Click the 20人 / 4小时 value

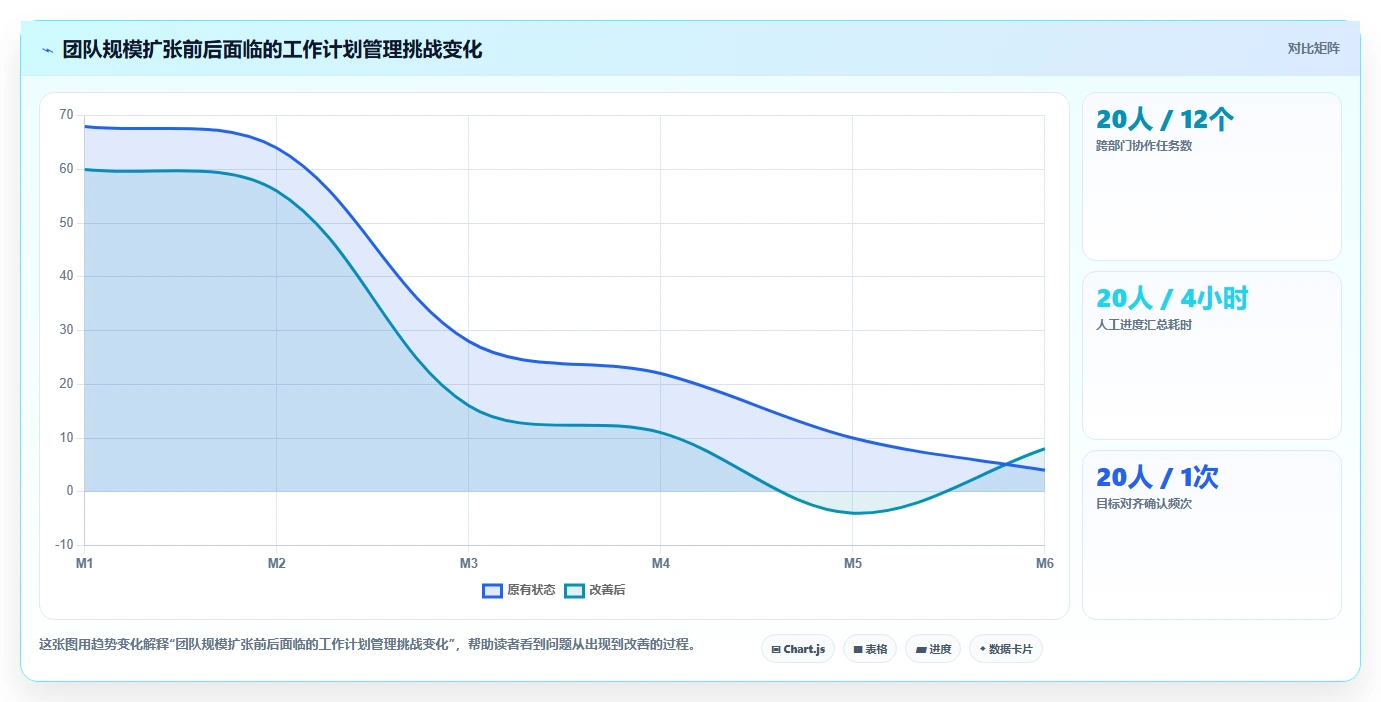[1172, 299]
